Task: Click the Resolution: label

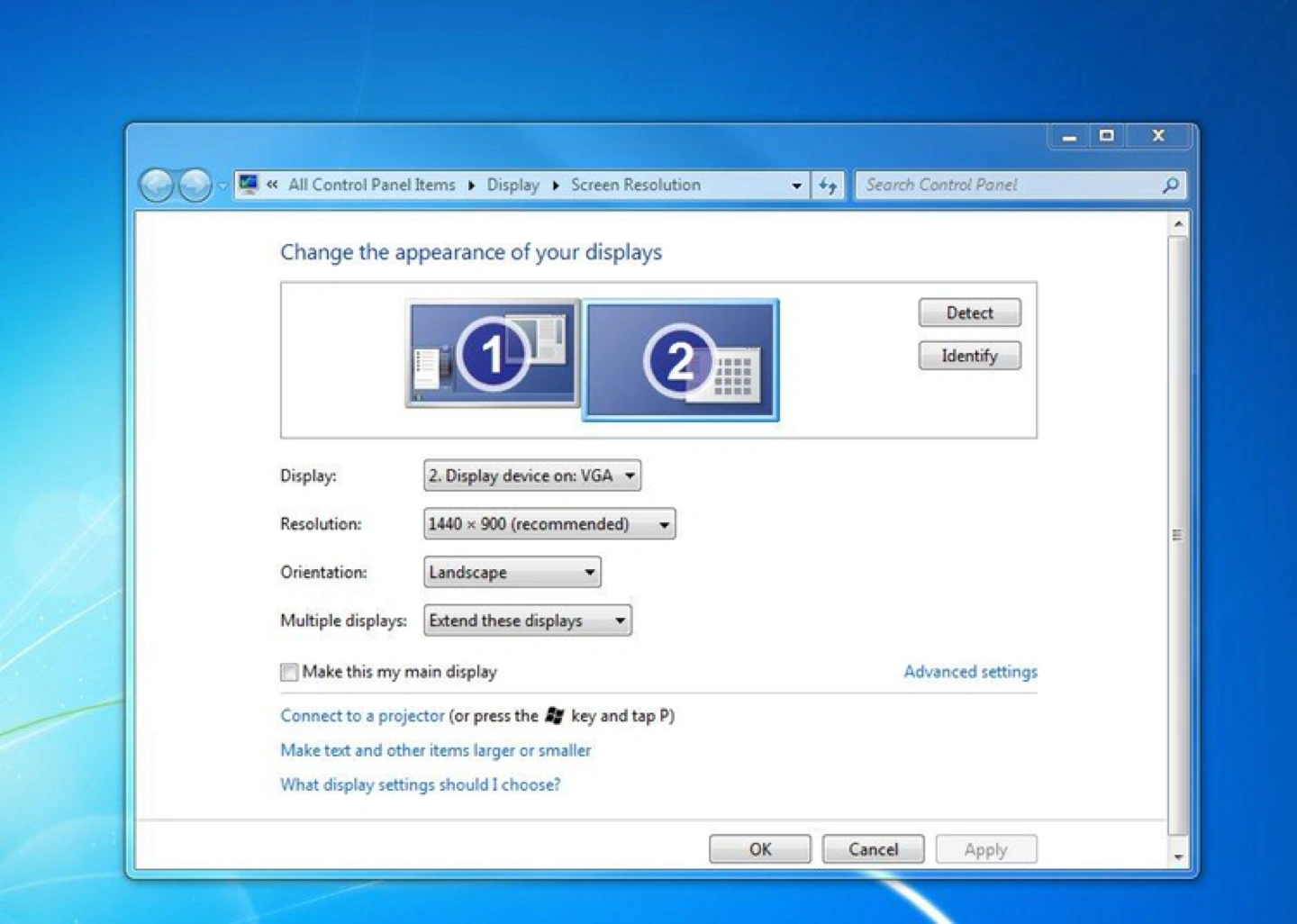Action: click(321, 524)
